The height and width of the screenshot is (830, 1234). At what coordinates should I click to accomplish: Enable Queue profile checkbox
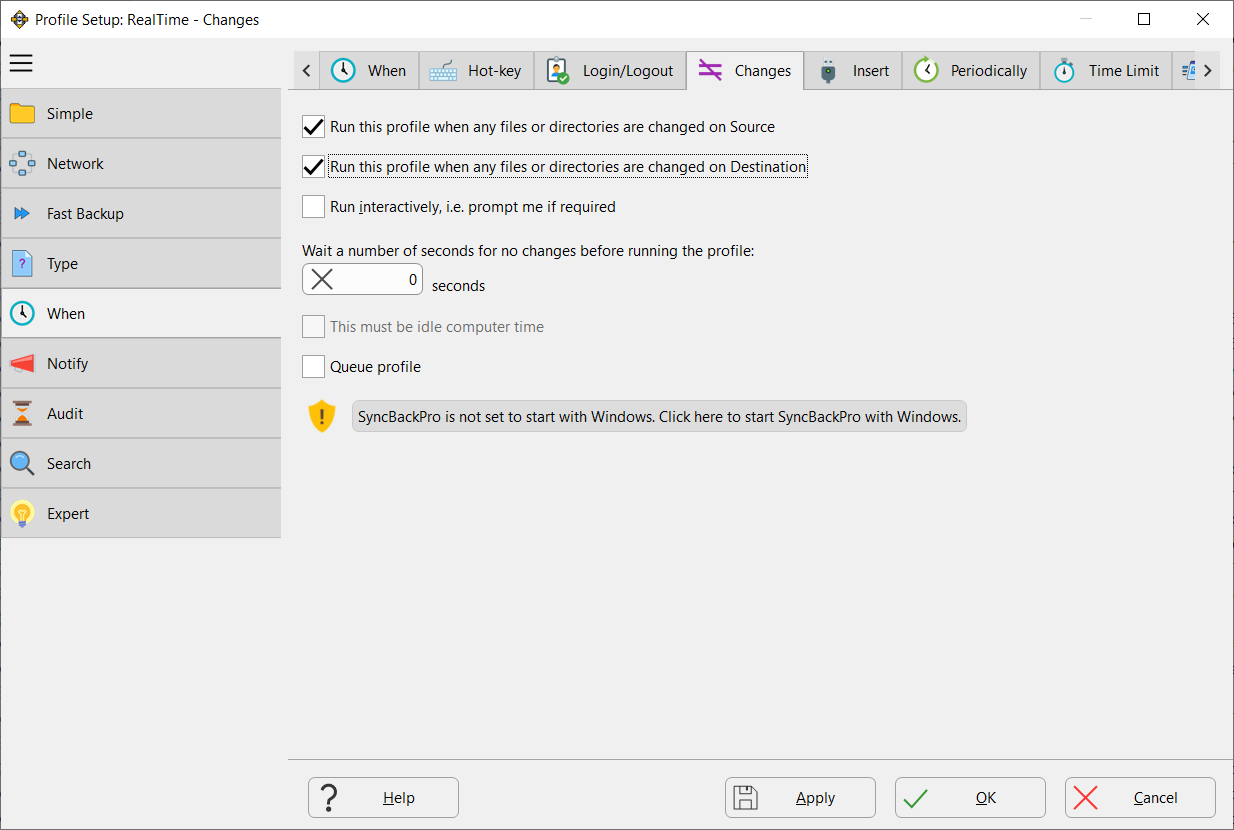(314, 367)
